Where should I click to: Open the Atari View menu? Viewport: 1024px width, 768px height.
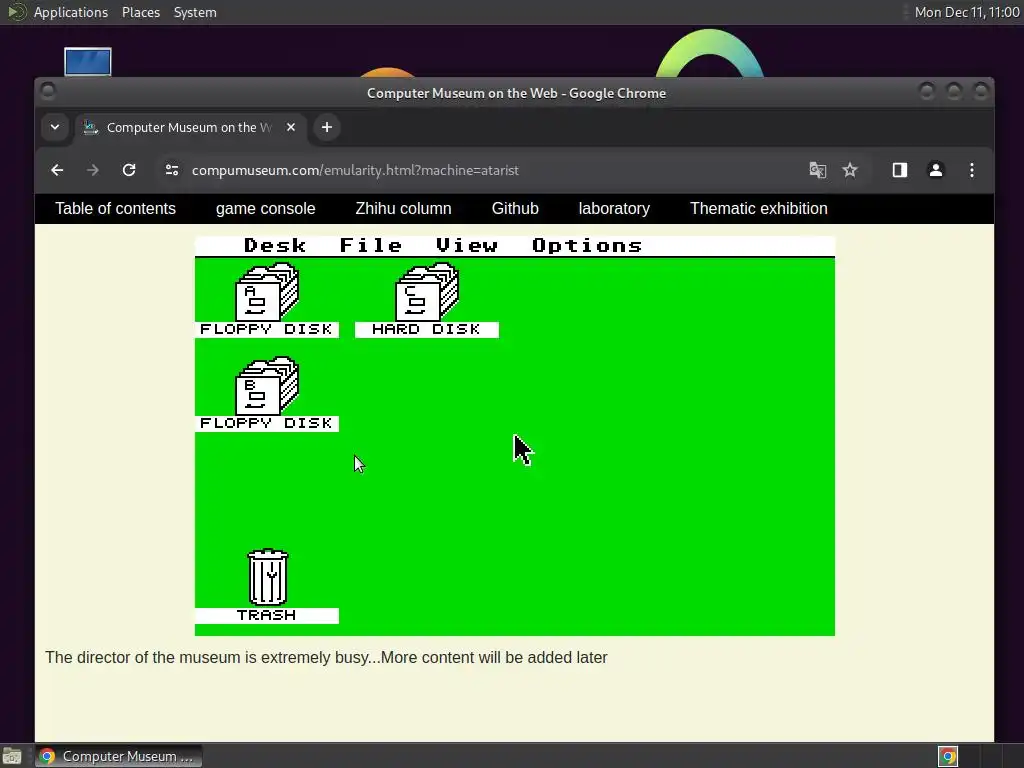click(x=467, y=246)
